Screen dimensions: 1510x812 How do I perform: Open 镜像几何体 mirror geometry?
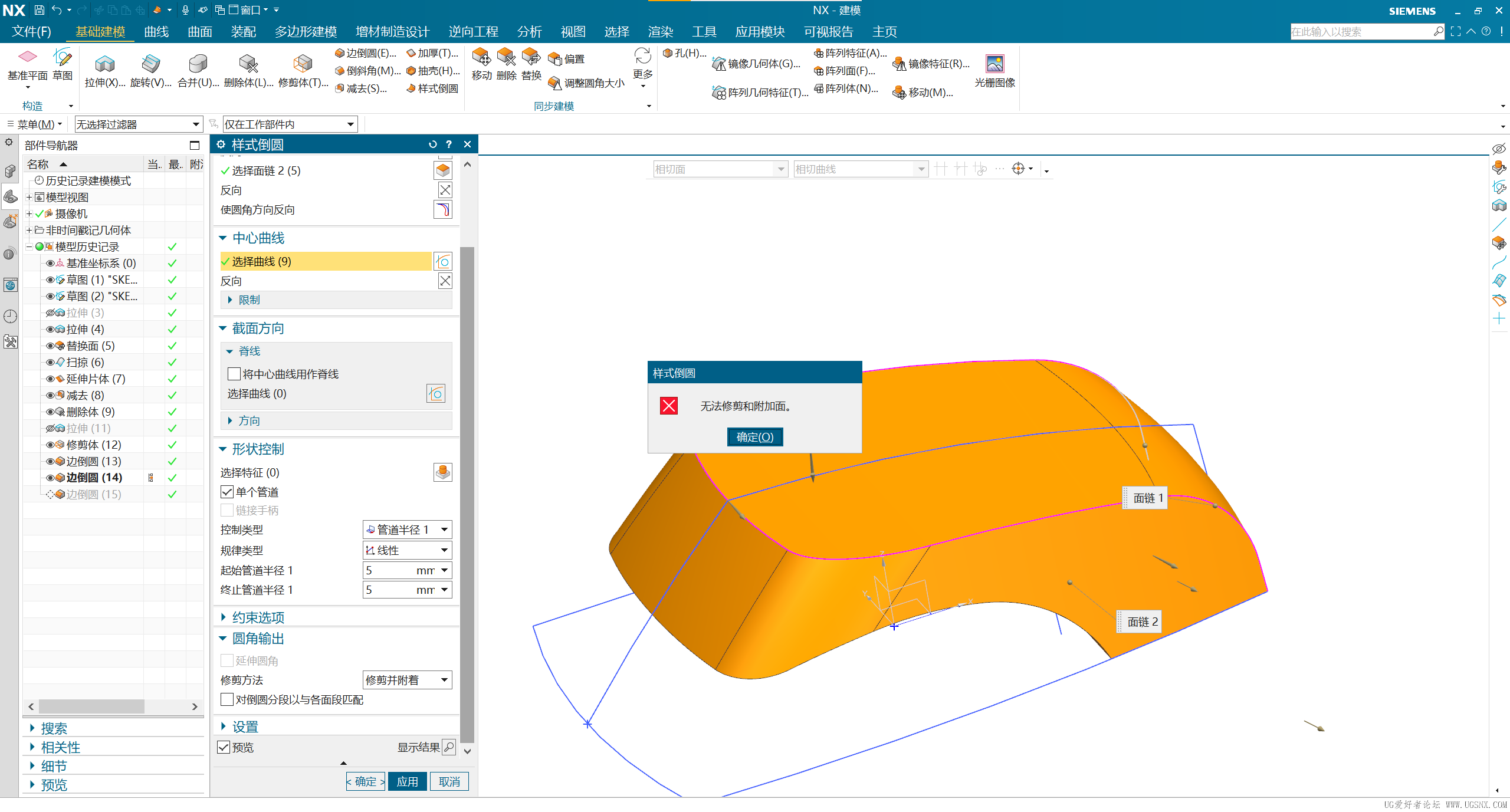pos(756,64)
